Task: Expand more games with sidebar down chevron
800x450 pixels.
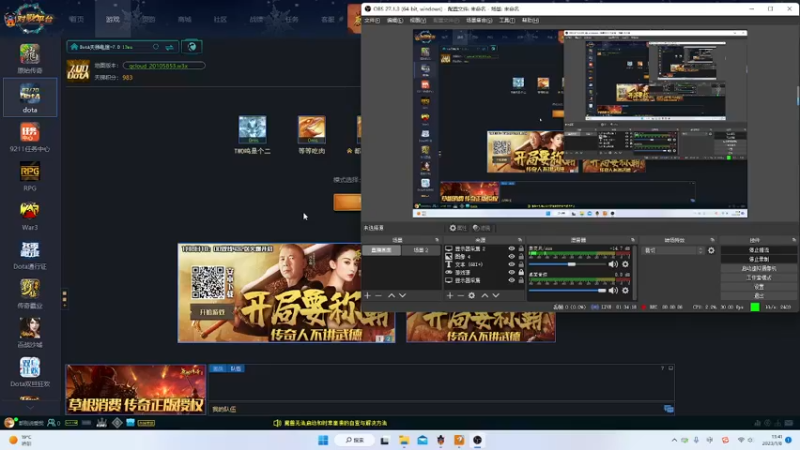Action: [x=30, y=408]
